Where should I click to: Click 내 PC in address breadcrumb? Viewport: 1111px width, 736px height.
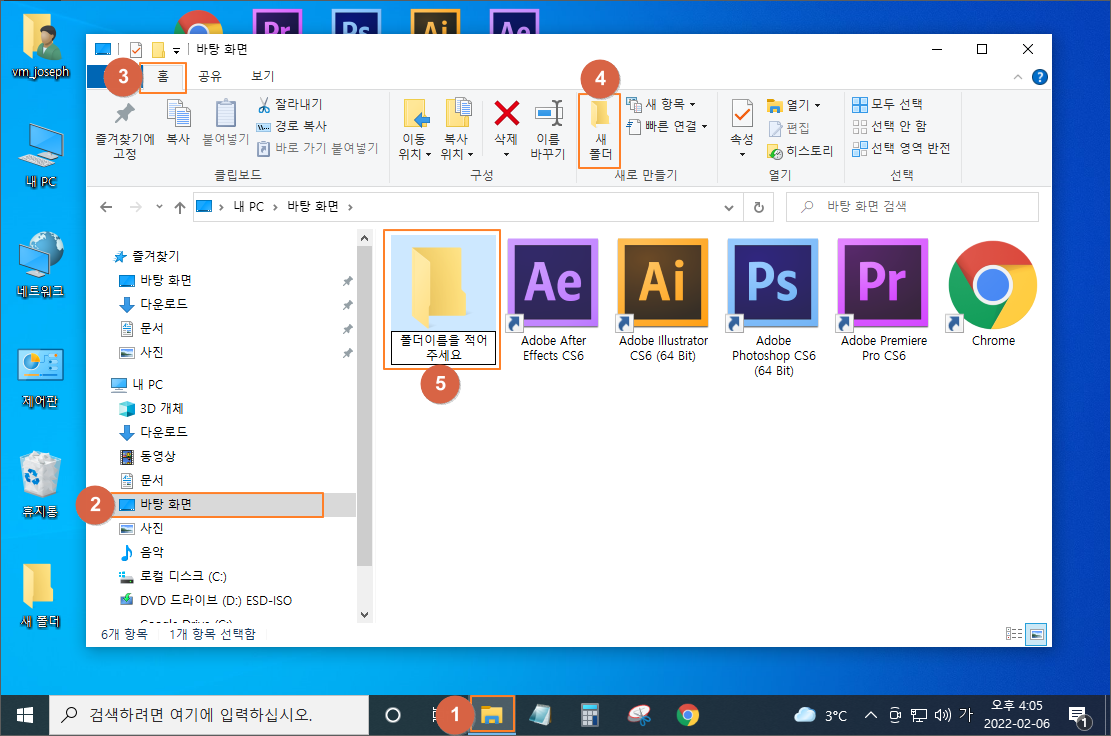(249, 207)
